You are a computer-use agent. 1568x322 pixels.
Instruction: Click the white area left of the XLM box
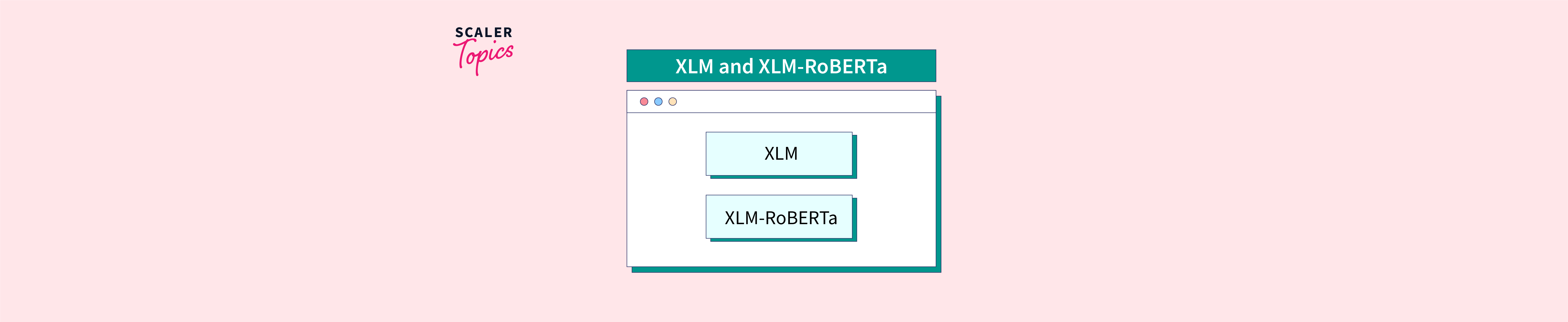667,154
